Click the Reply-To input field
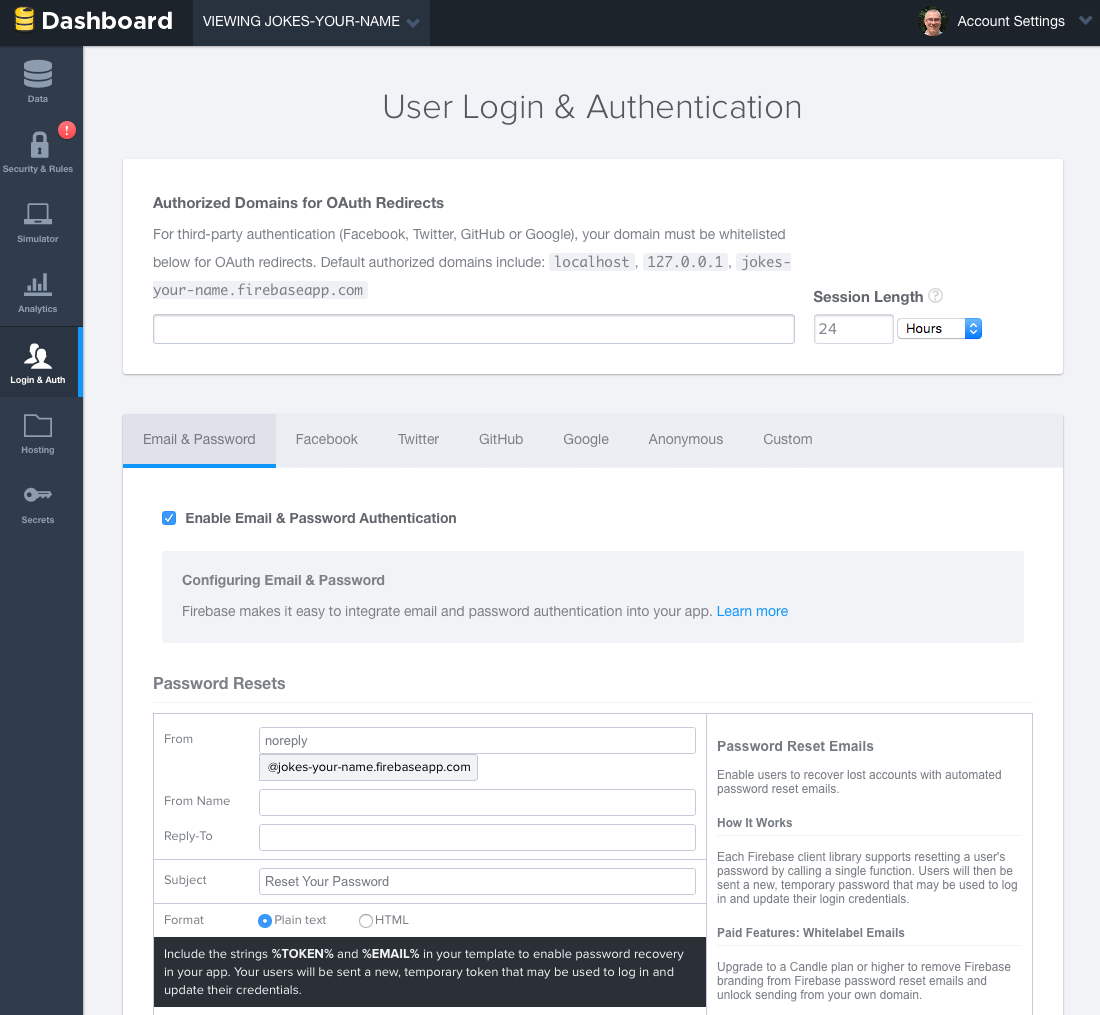The height and width of the screenshot is (1015, 1100). coord(477,838)
